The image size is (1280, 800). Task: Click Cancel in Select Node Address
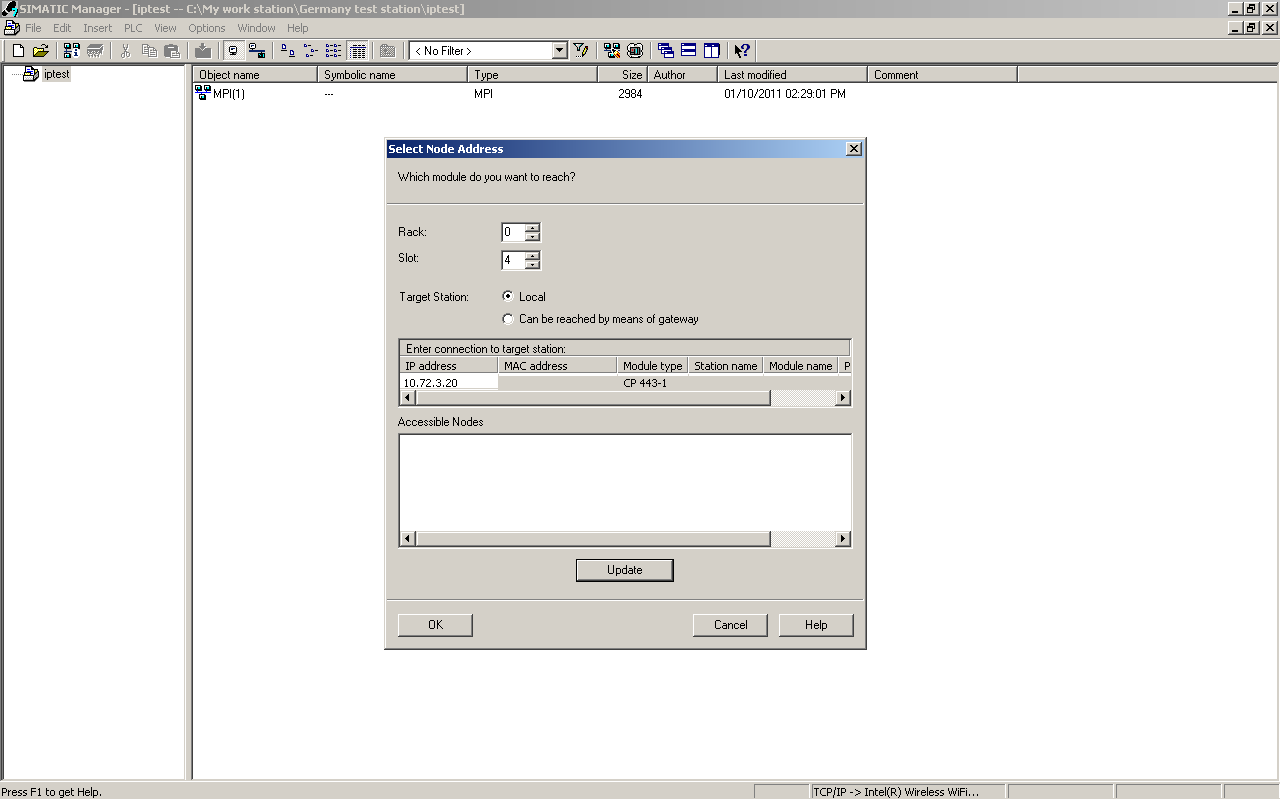[x=730, y=625]
